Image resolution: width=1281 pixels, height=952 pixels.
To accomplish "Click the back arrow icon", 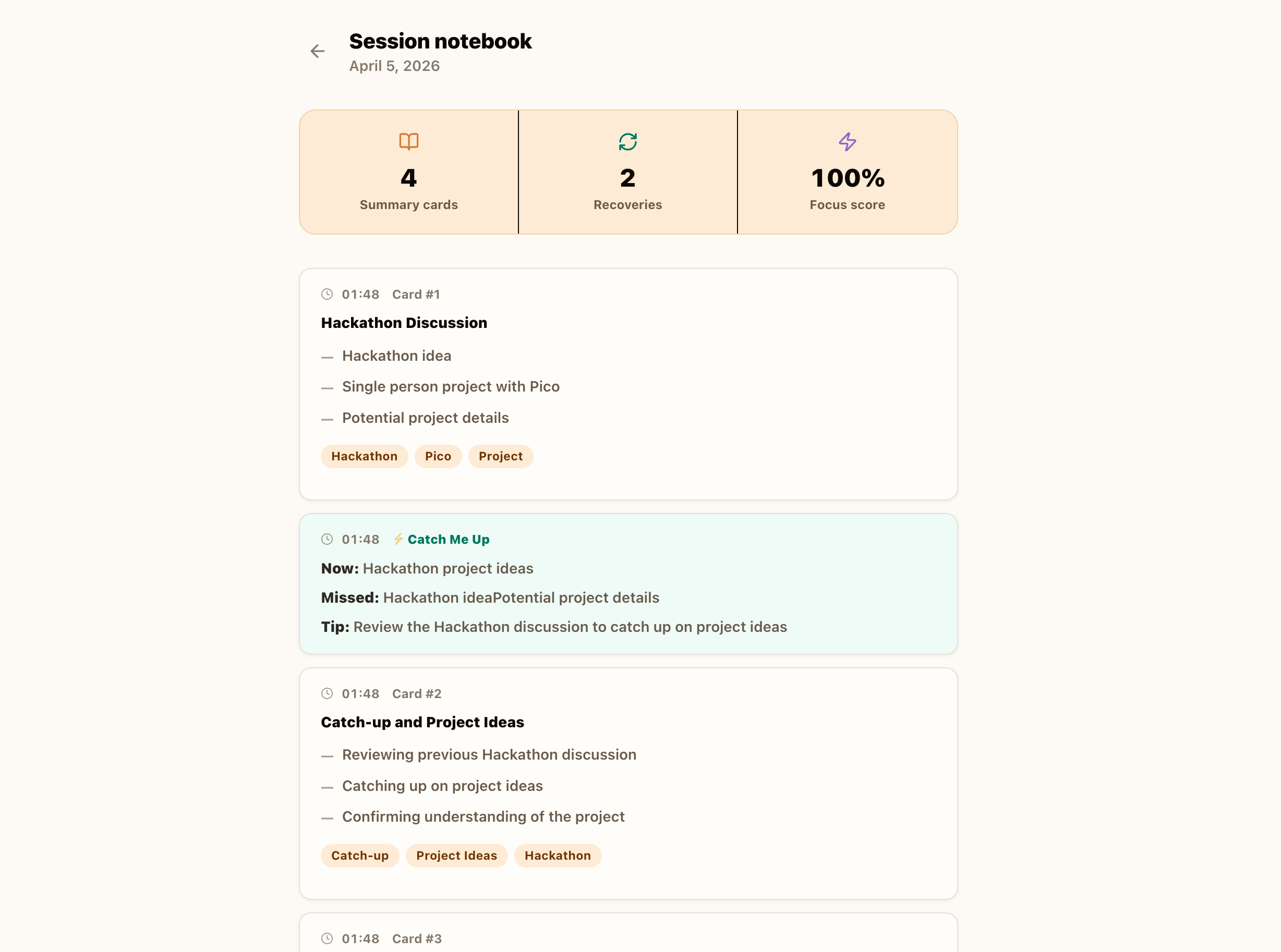I will pyautogui.click(x=317, y=51).
